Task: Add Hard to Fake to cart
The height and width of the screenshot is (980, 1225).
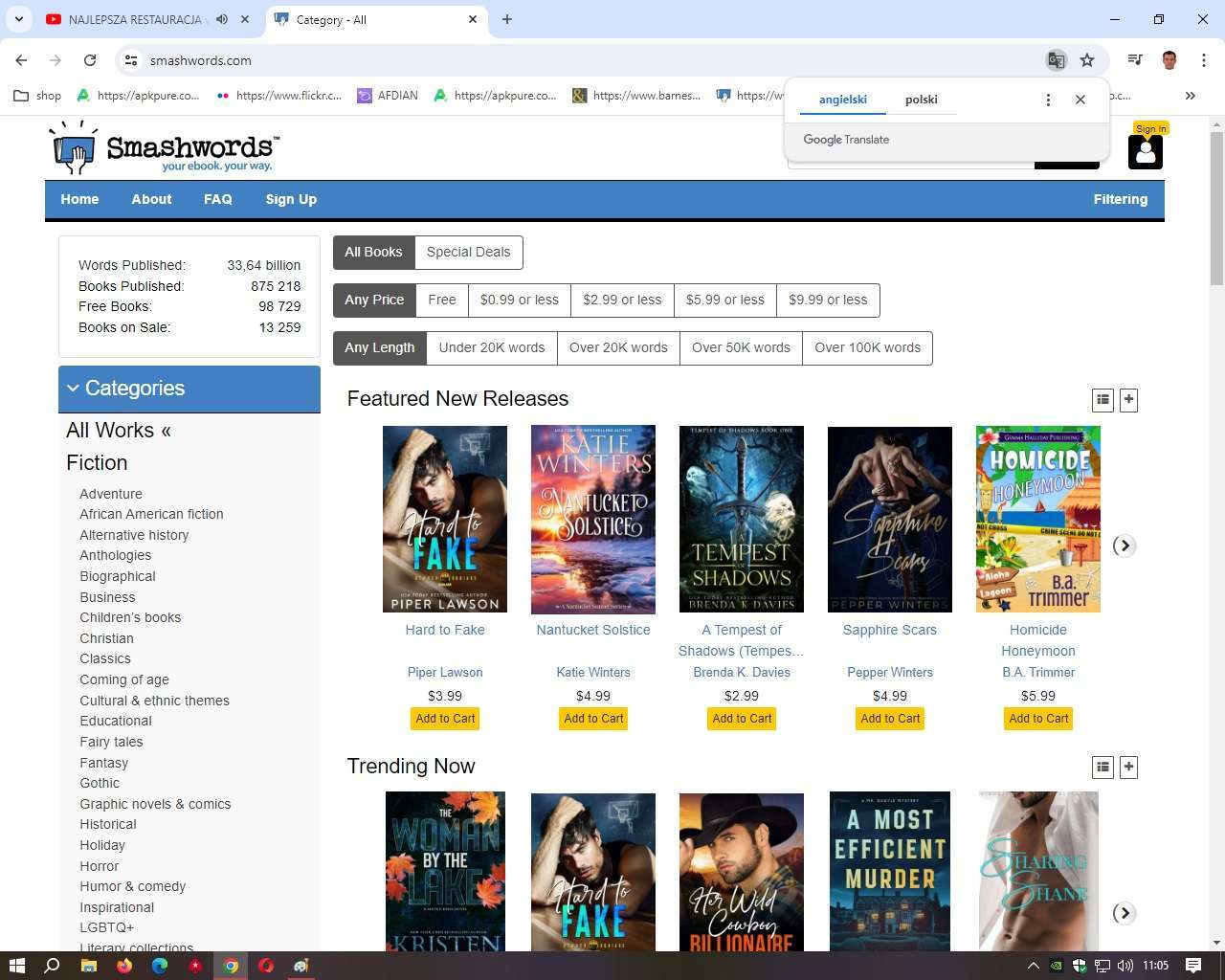Action: pos(445,719)
